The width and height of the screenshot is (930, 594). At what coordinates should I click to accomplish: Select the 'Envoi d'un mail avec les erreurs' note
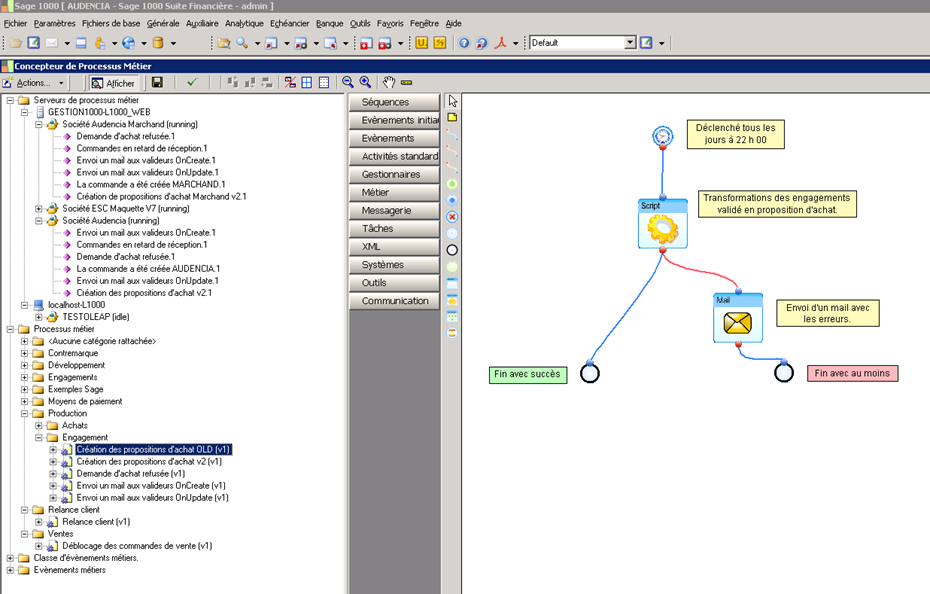point(828,313)
